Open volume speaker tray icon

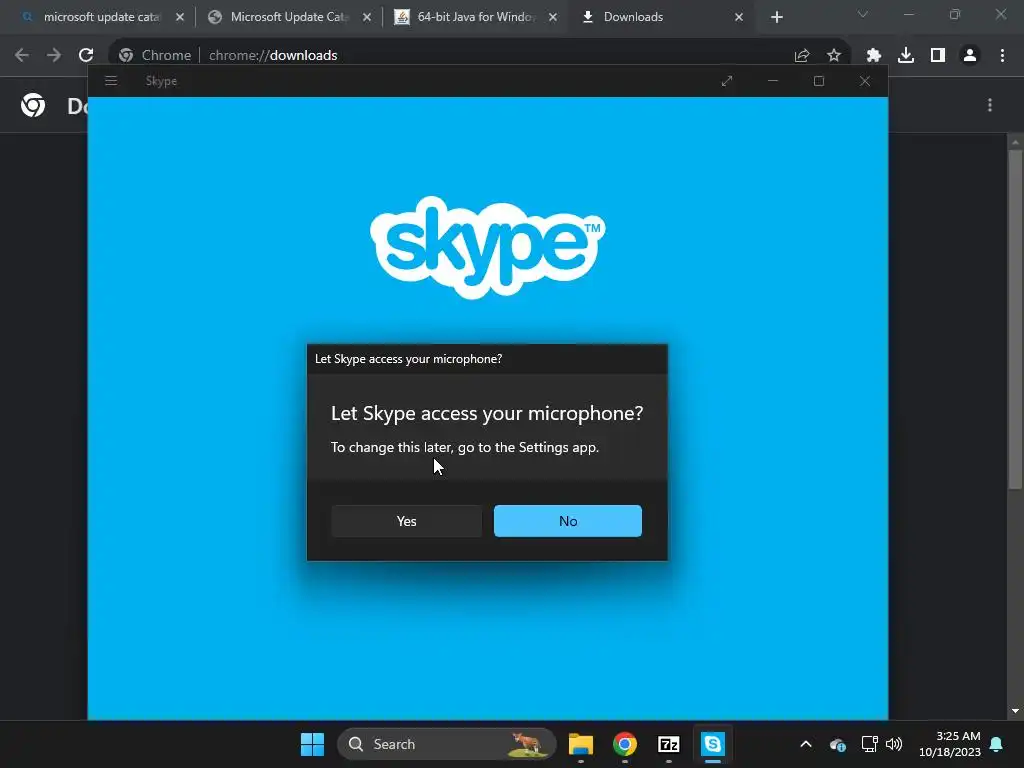894,744
